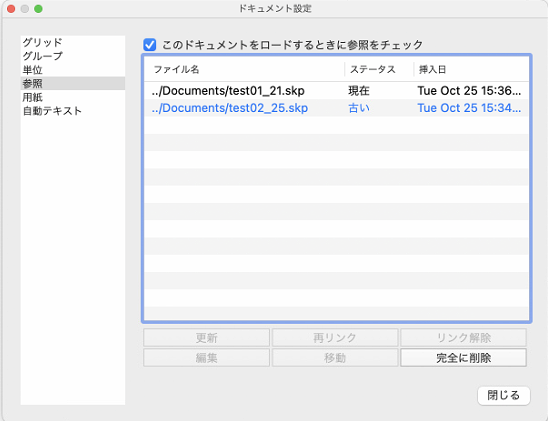Choose 自動テキスト in the sidebar
Screen dimensions: 548x421
pos(73,111)
